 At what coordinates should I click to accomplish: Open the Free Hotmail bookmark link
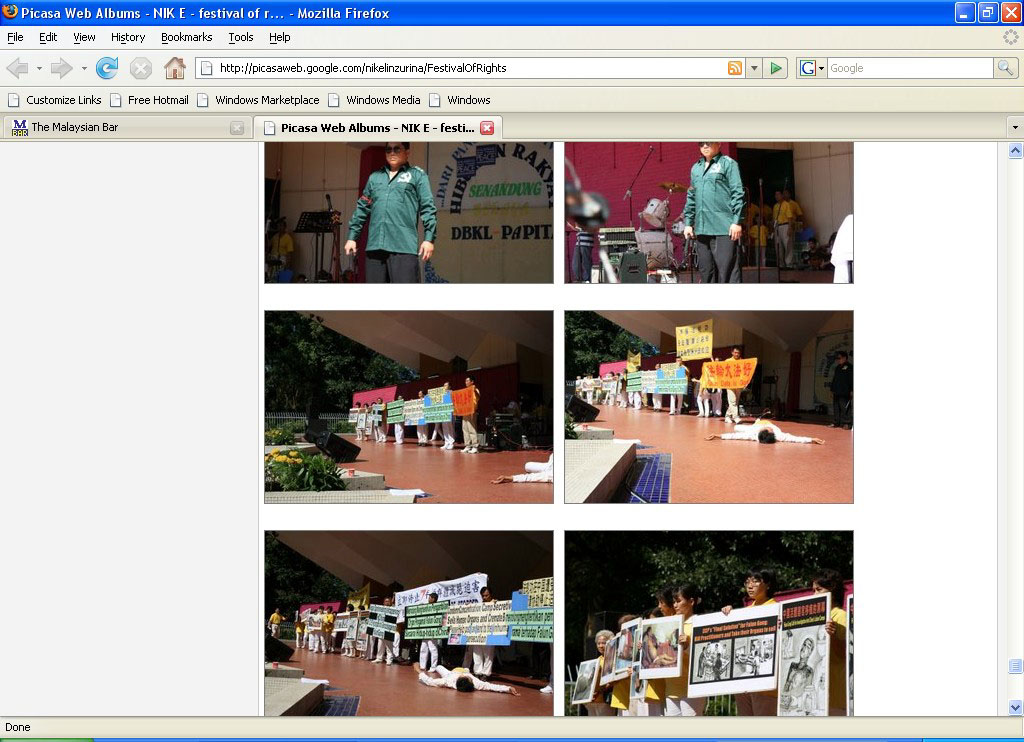157,100
